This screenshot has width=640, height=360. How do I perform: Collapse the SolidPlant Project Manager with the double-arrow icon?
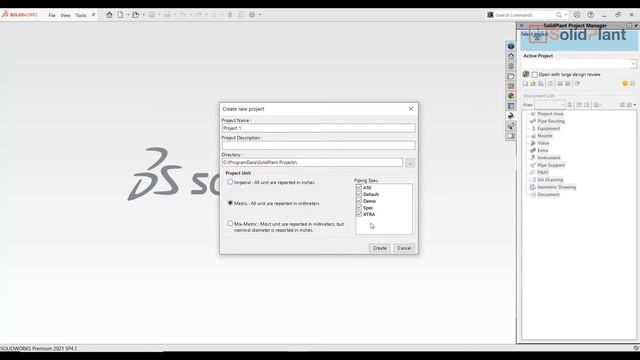click(x=522, y=25)
